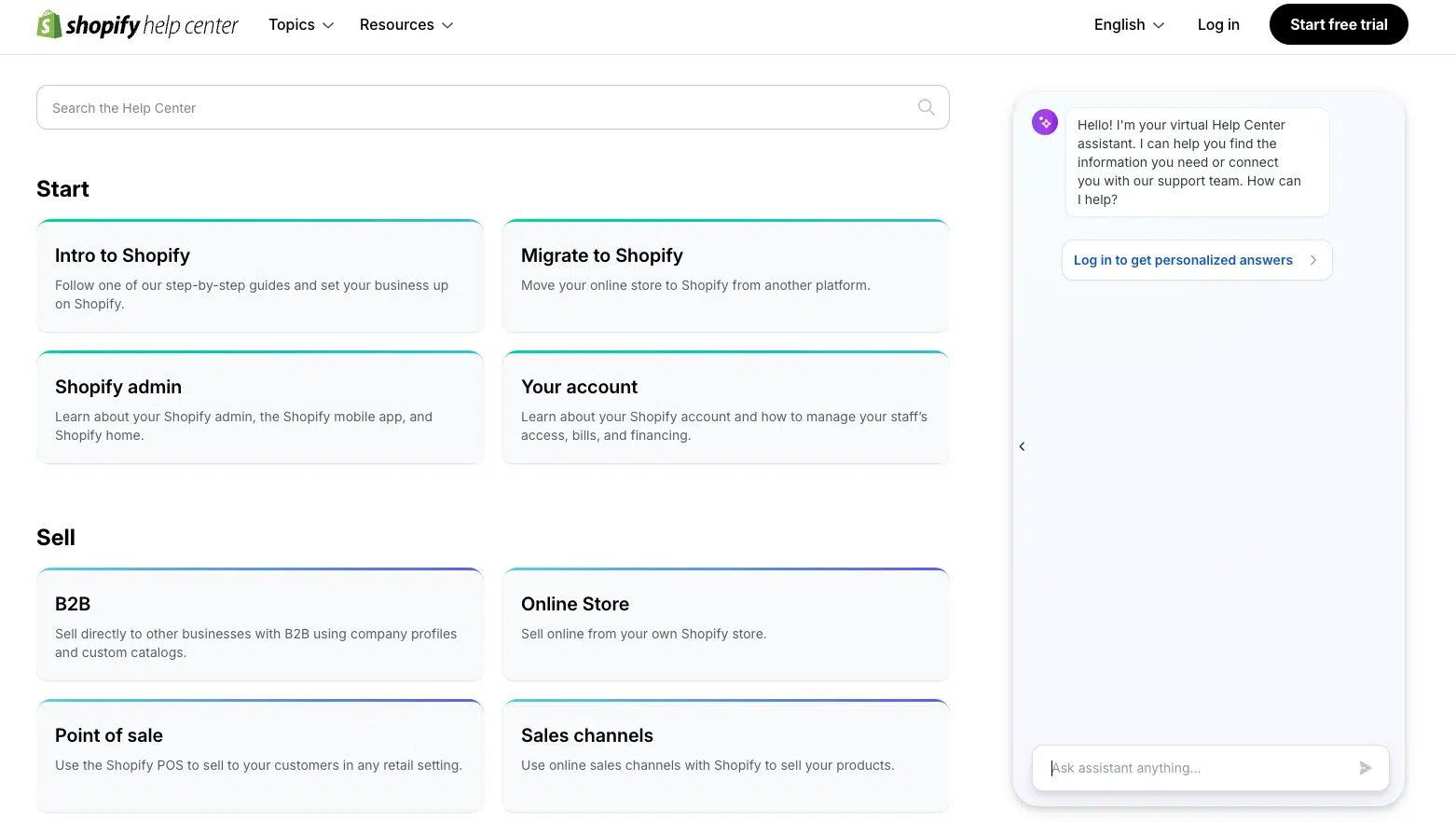This screenshot has width=1456, height=822.
Task: Open the Intro to Shopify card
Action: (x=260, y=276)
